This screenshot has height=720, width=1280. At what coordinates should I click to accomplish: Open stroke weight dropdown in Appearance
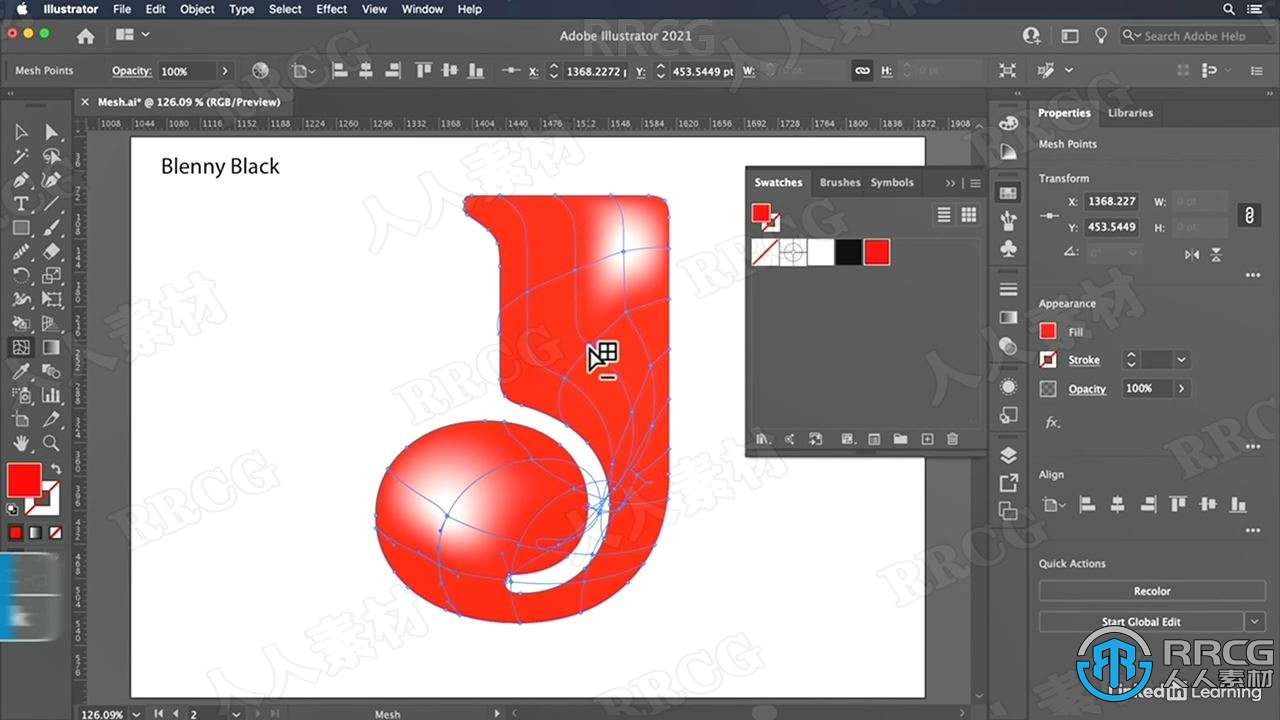tap(1182, 360)
